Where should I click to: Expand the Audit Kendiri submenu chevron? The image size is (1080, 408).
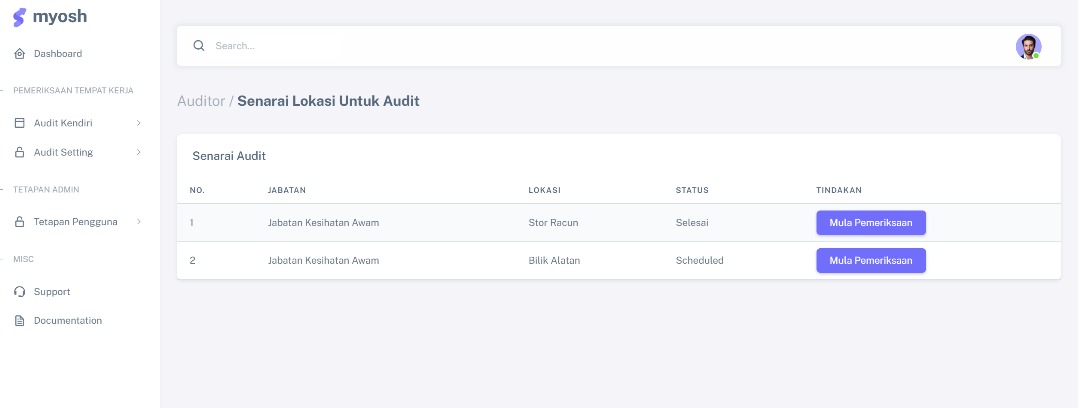pos(138,123)
